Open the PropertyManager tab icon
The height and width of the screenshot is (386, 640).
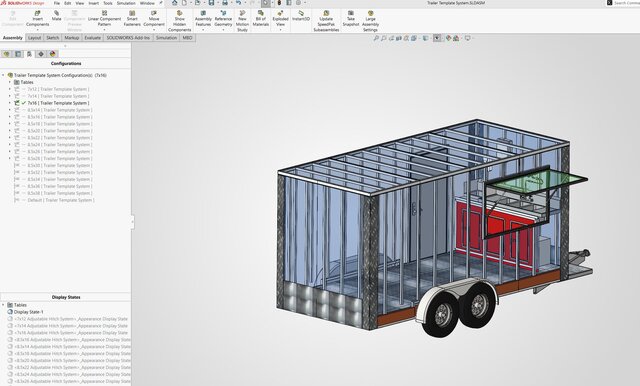[18, 54]
